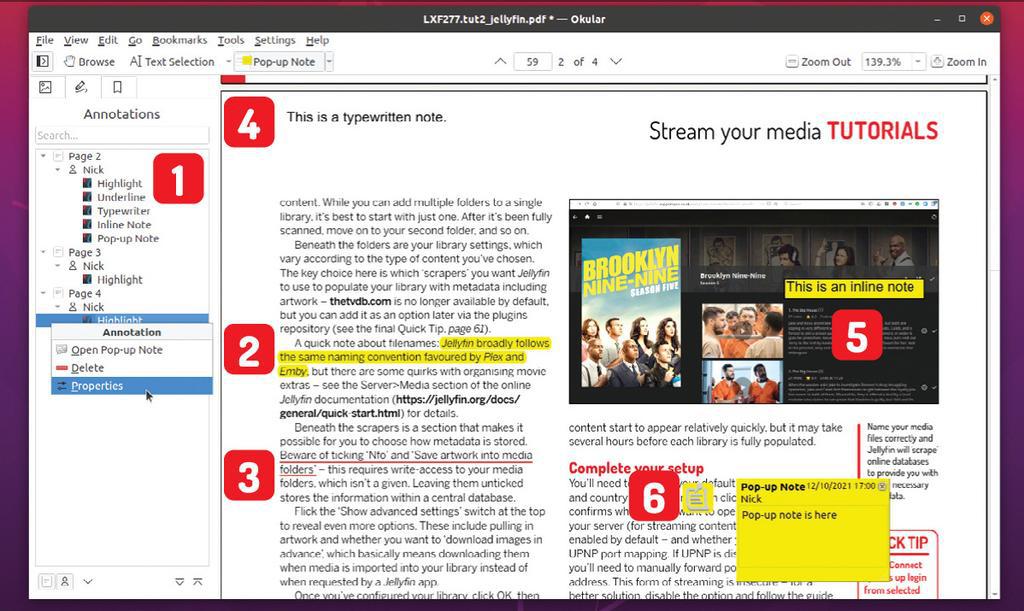
Task: Activate the Text Selection tool
Action: tap(172, 61)
